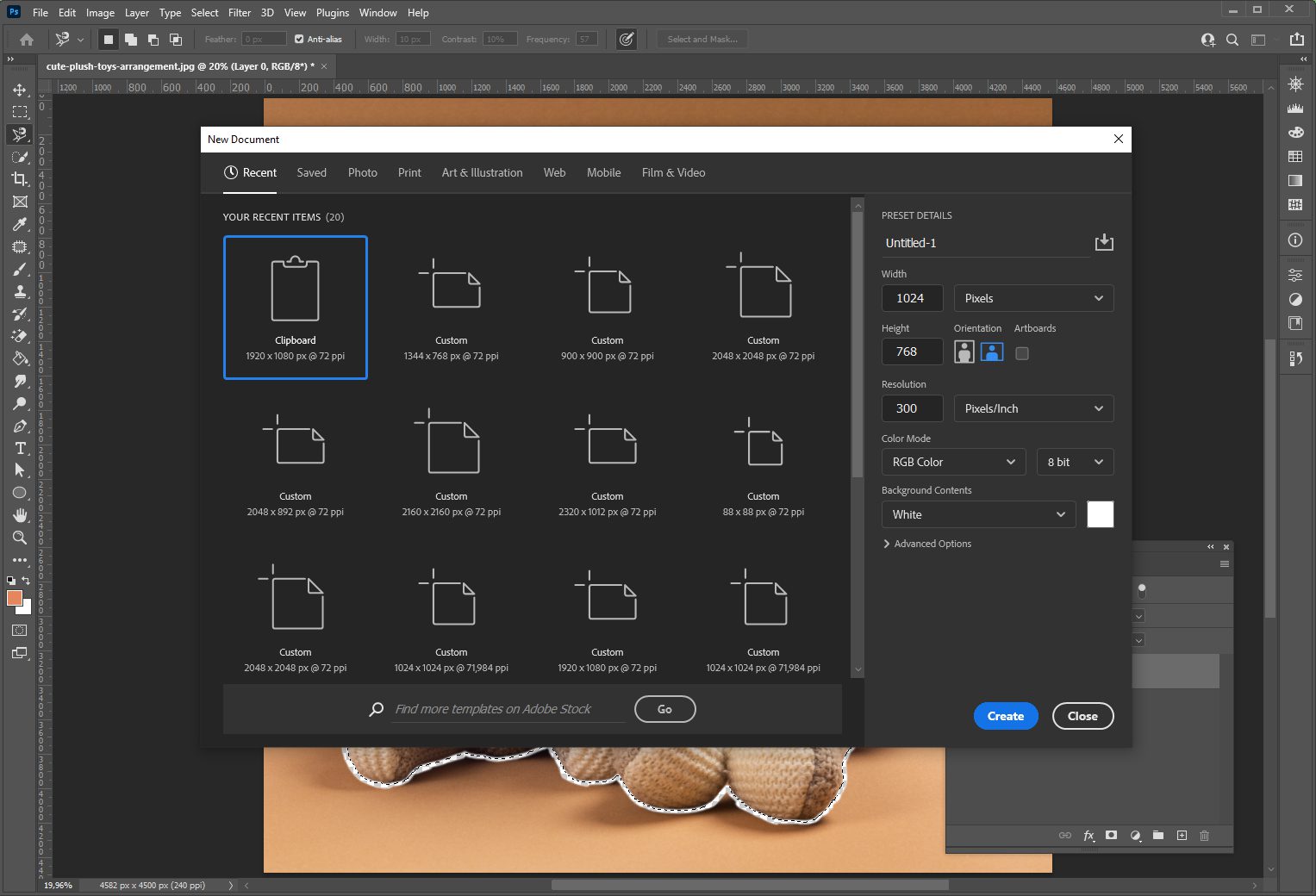Screen dimensions: 1316x896
Task: Click the orange foreground color swatch
Action: pos(14,598)
